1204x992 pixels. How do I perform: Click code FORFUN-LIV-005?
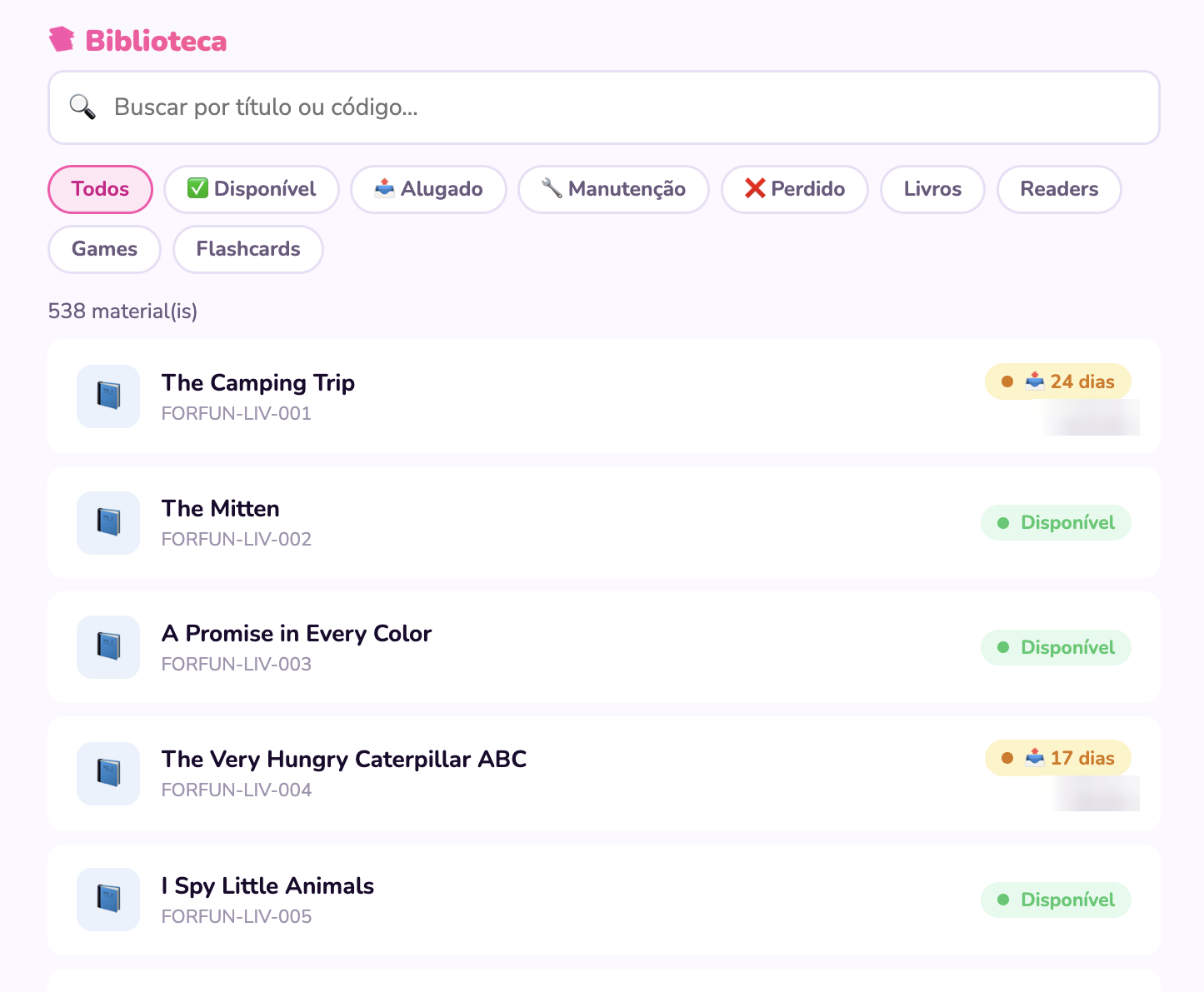click(x=237, y=917)
